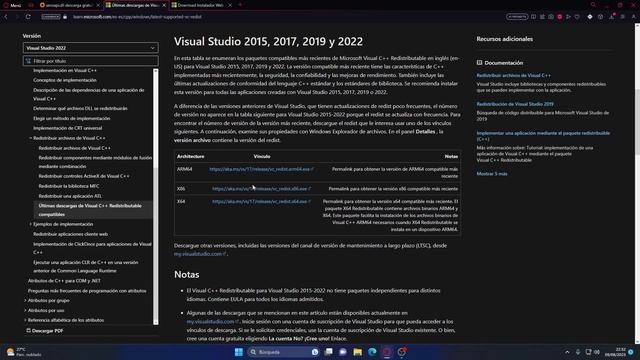Reload the current page
Image resolution: width=640 pixels, height=360 pixels.
click(28, 17)
